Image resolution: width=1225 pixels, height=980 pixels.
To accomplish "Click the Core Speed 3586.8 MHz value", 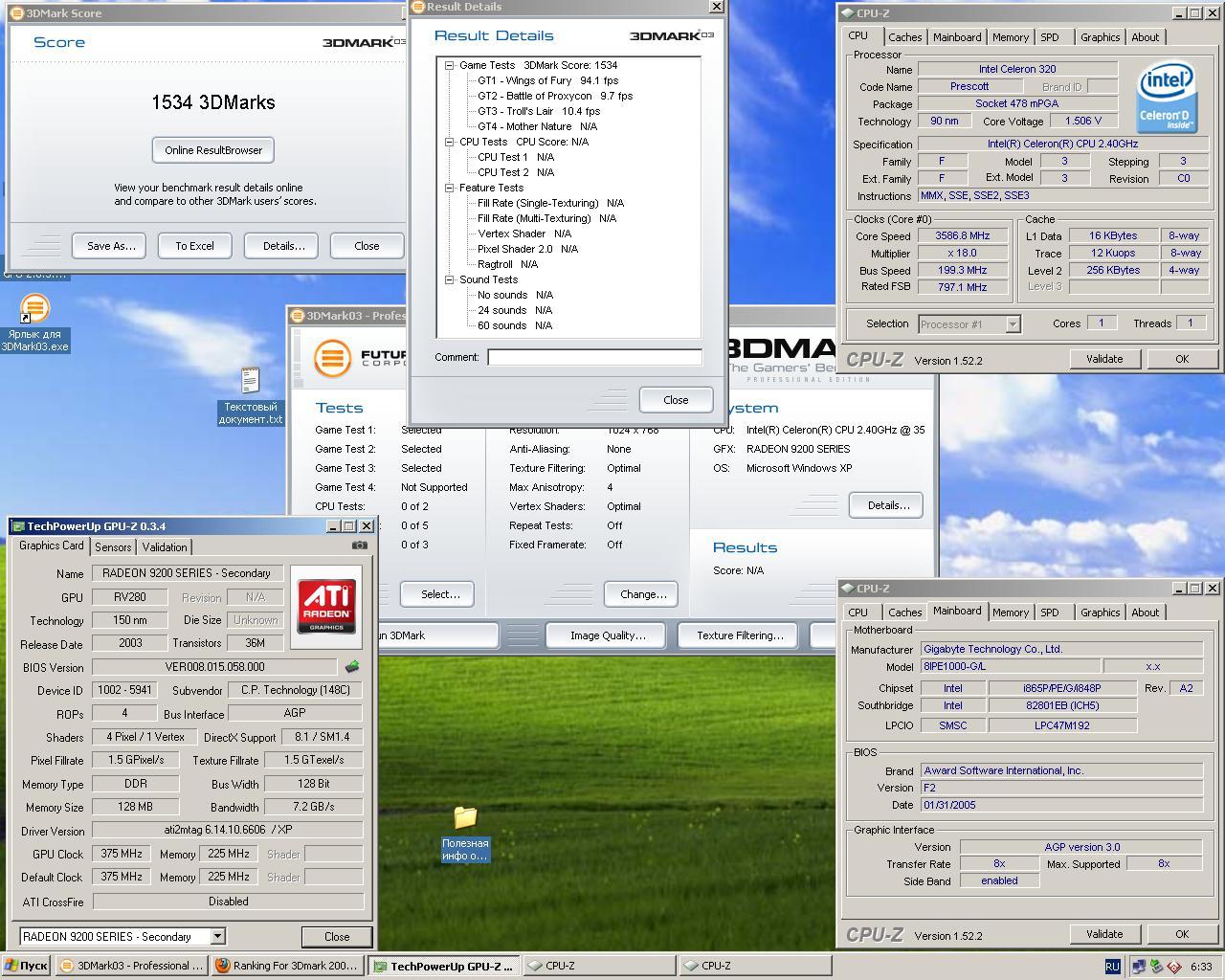I will [x=963, y=235].
